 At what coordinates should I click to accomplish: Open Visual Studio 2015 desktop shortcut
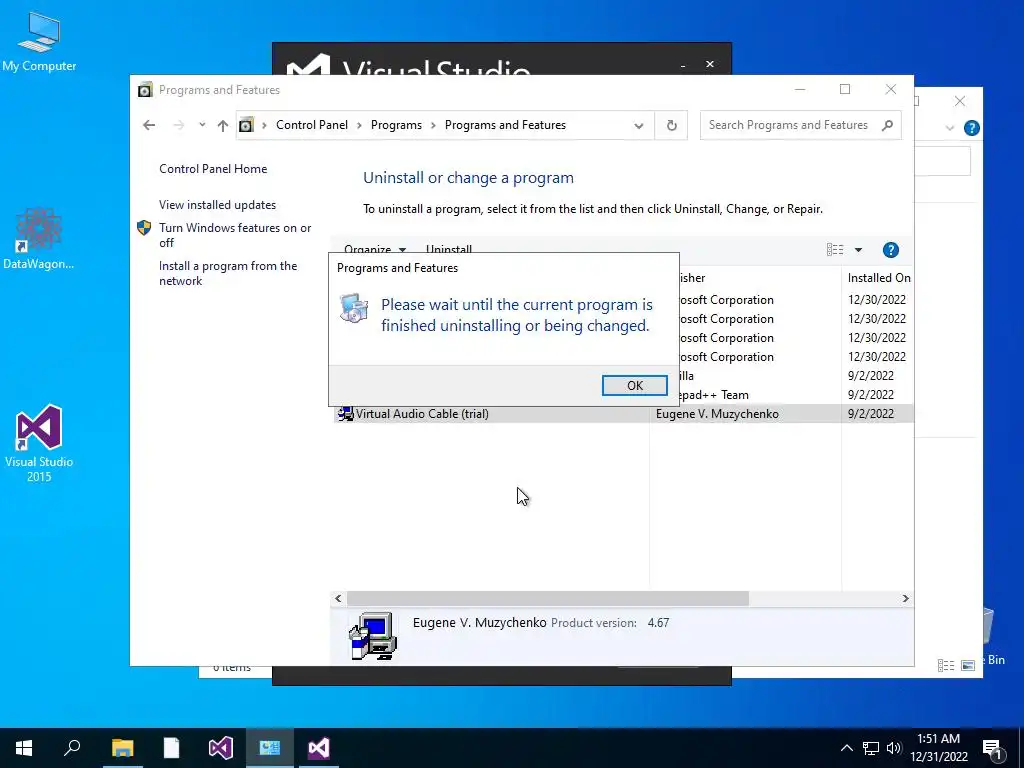pyautogui.click(x=39, y=443)
